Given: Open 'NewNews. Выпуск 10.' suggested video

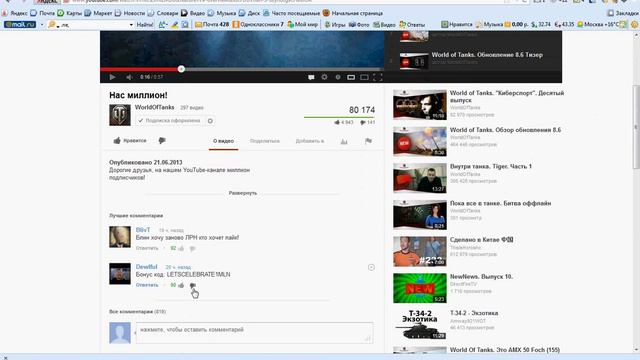Looking at the screenshot, I should click(482, 276).
